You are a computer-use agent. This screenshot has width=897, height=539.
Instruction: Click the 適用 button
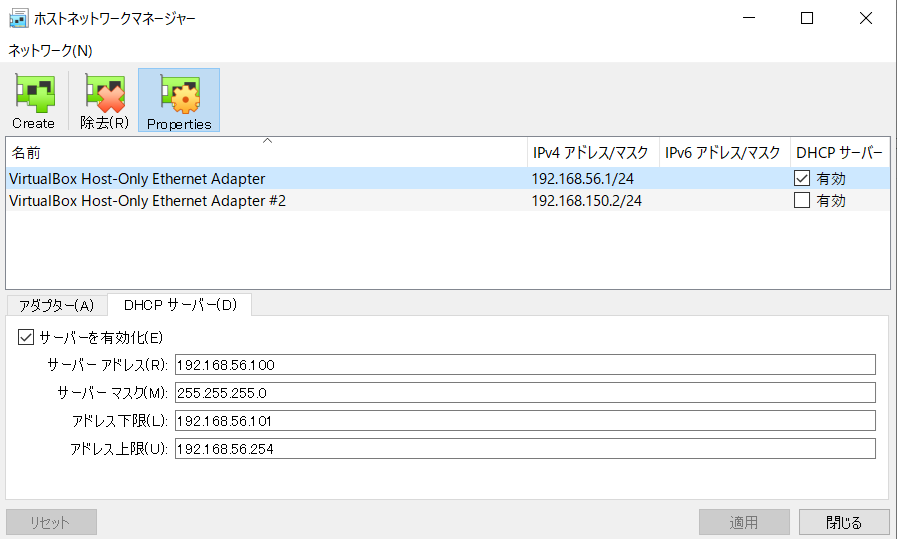tap(744, 522)
